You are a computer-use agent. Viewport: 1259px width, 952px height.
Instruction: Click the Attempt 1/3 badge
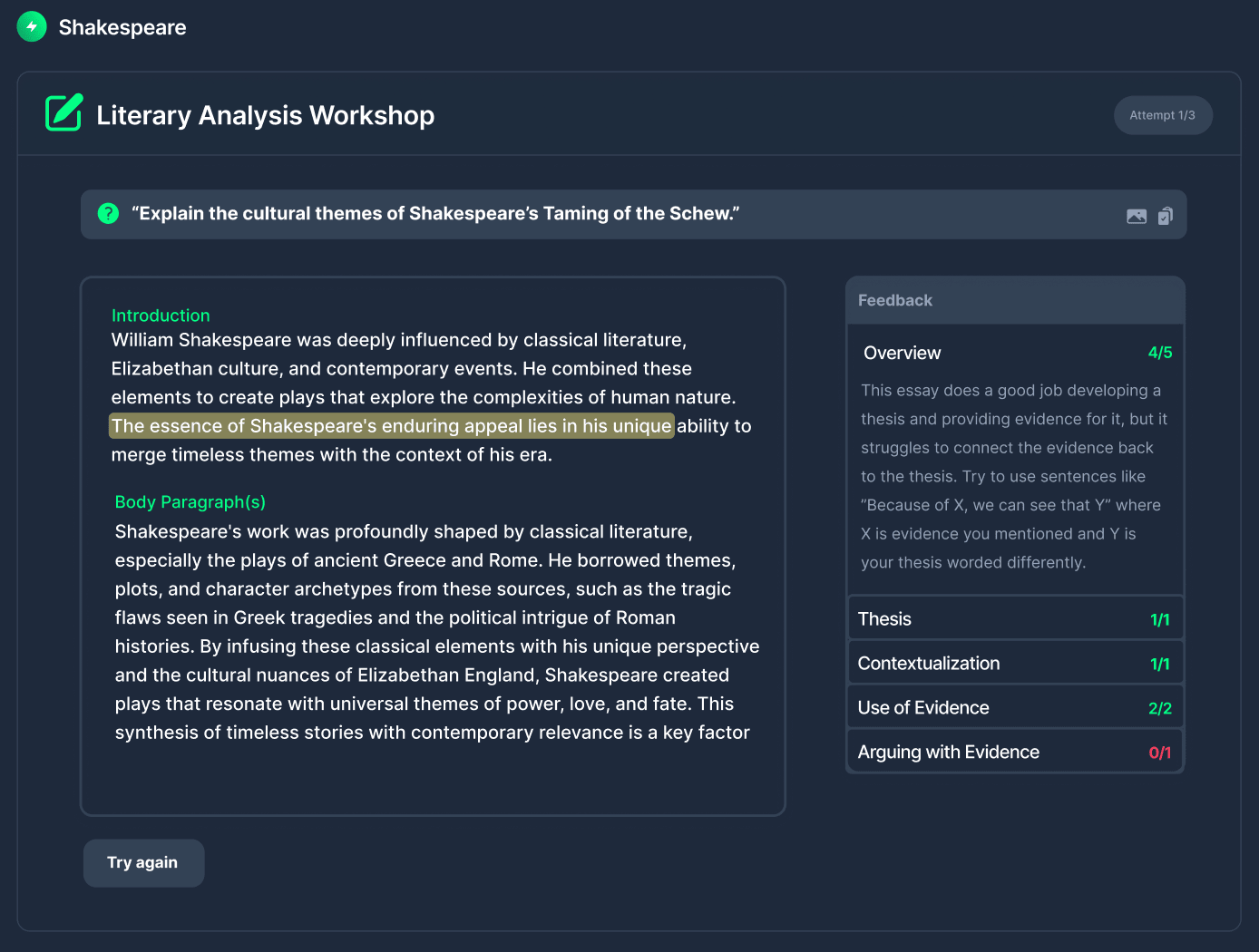pos(1163,115)
